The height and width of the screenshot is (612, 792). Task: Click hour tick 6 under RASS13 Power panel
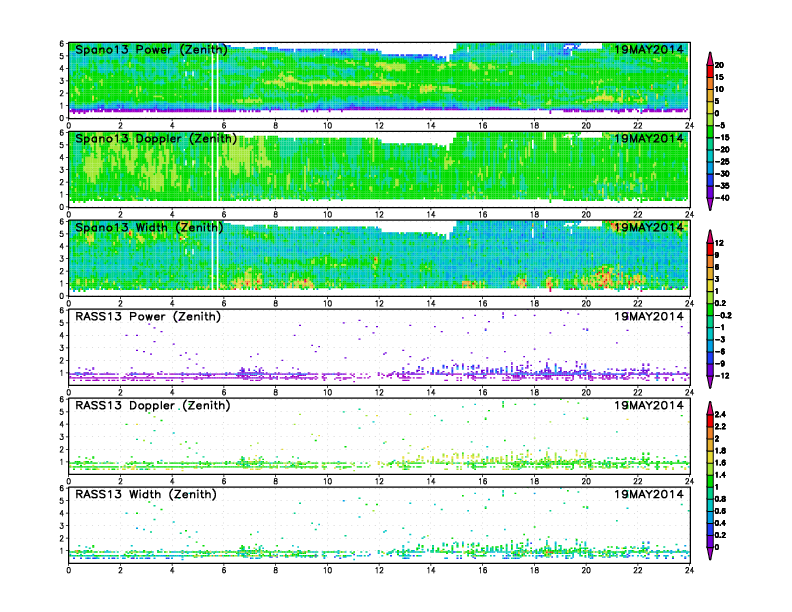coord(224,392)
